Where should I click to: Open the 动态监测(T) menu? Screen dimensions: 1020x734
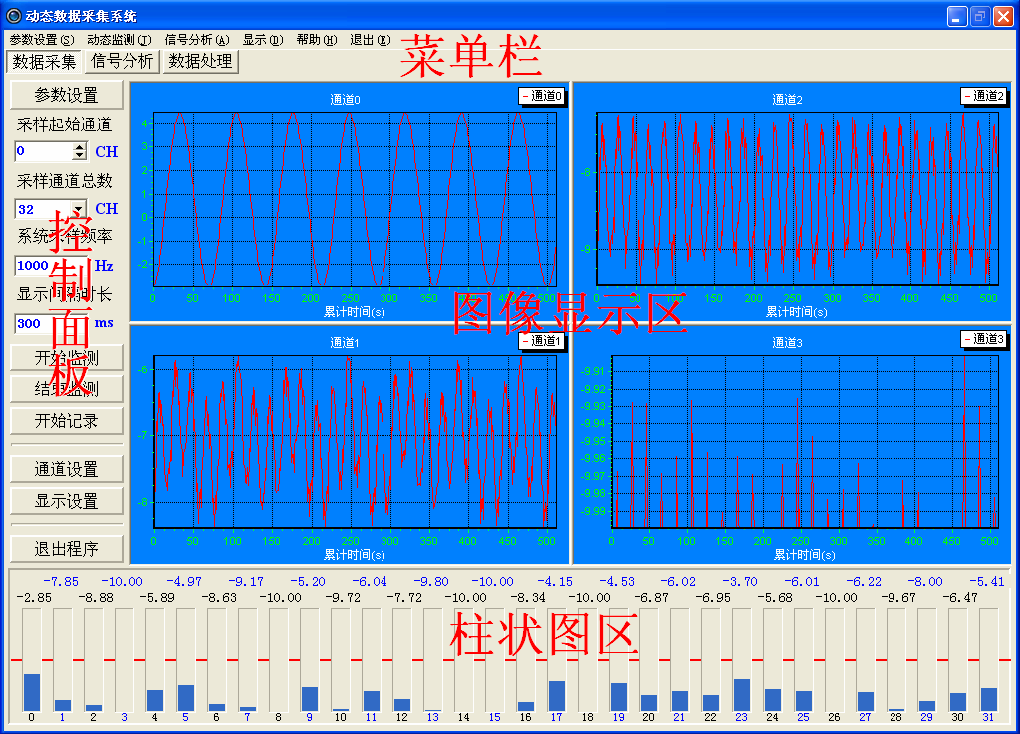[x=118, y=40]
